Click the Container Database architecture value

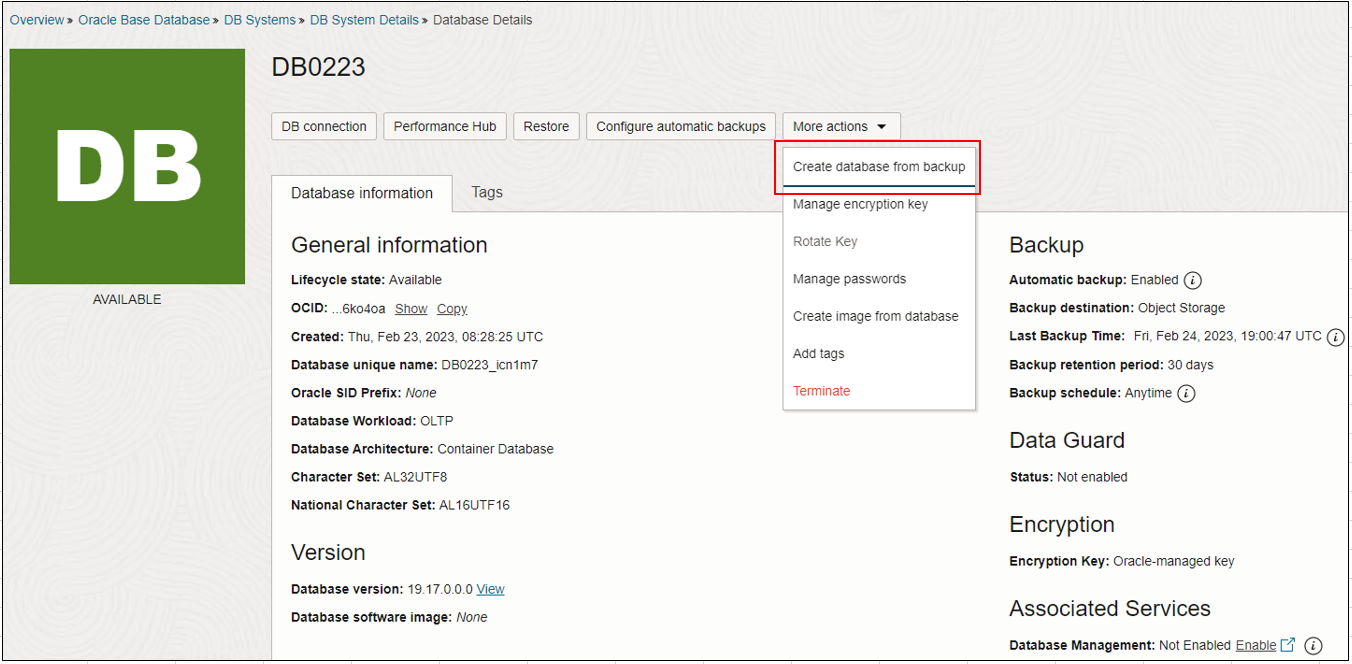click(495, 449)
